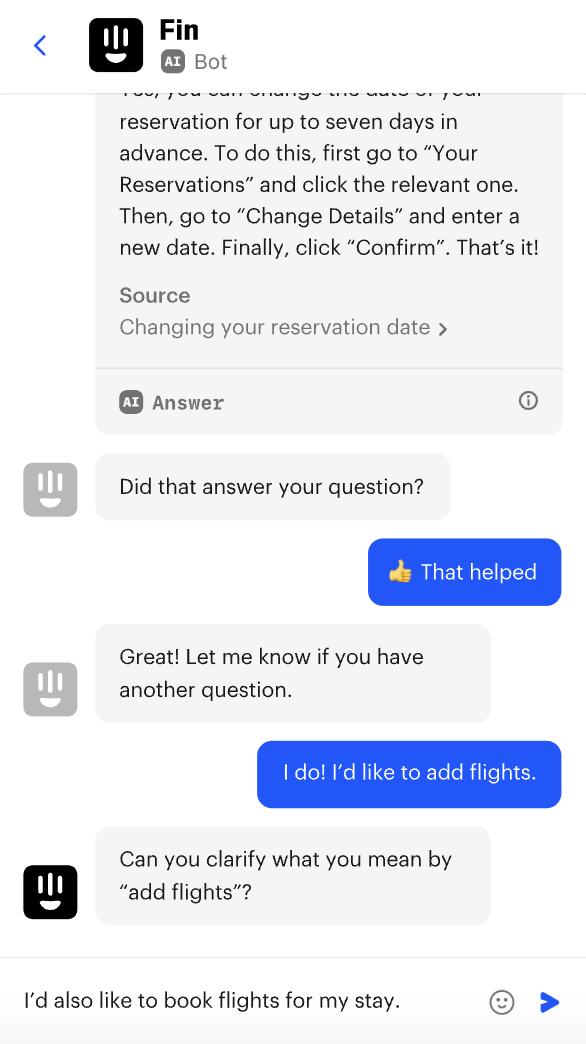This screenshot has height=1044, width=586.
Task: Click the gray bot avatar beside the clarify message
Action: pos(50,892)
